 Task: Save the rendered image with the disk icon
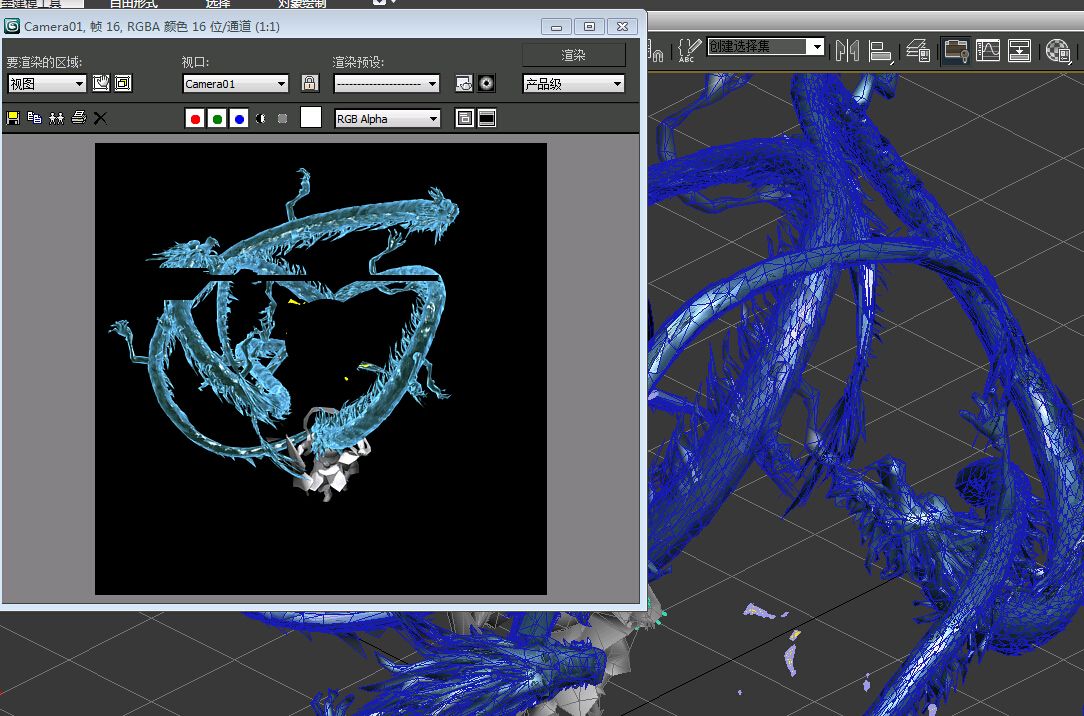(x=13, y=118)
